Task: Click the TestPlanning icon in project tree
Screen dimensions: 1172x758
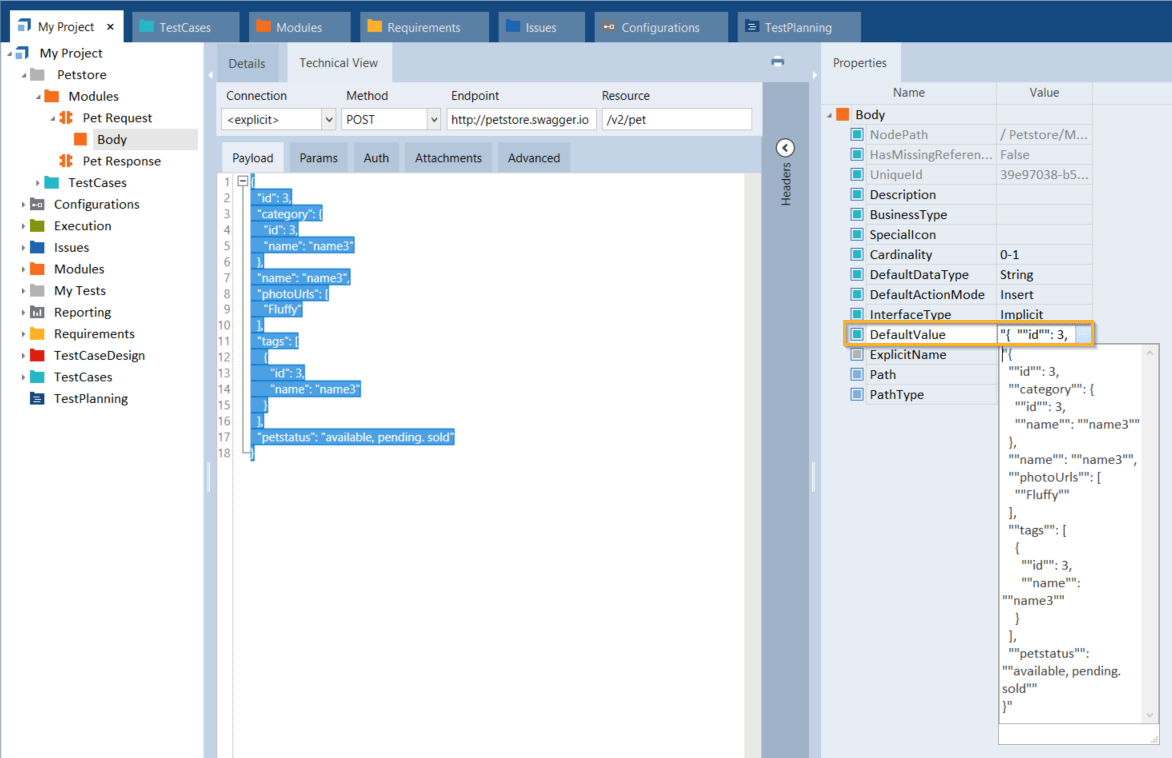Action: click(37, 399)
